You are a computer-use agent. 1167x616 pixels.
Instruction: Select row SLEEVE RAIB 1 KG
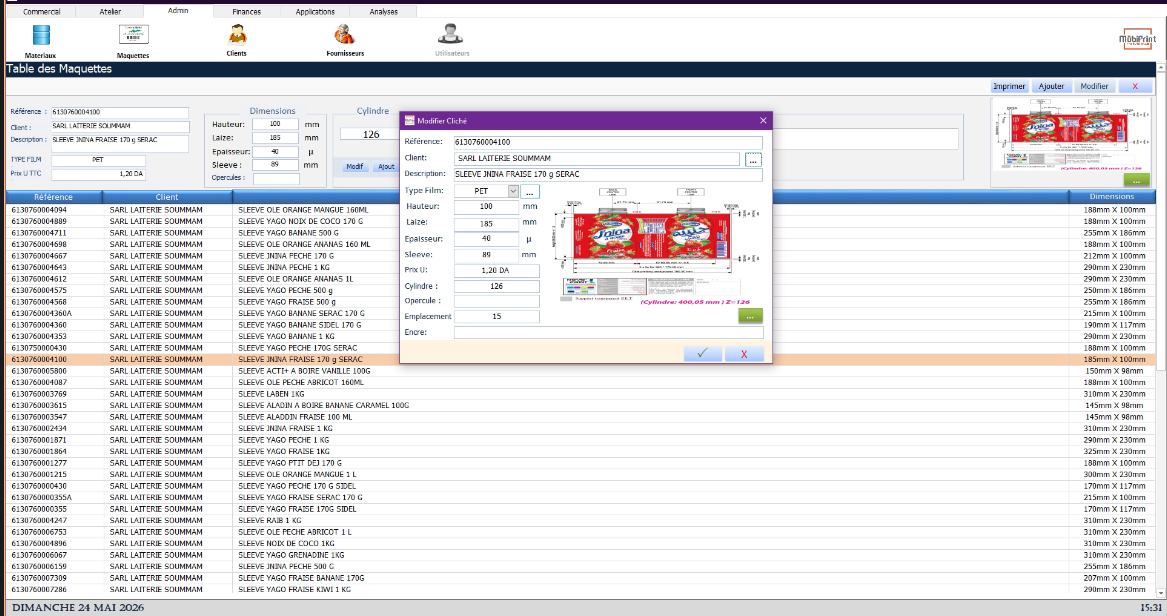[581, 521]
